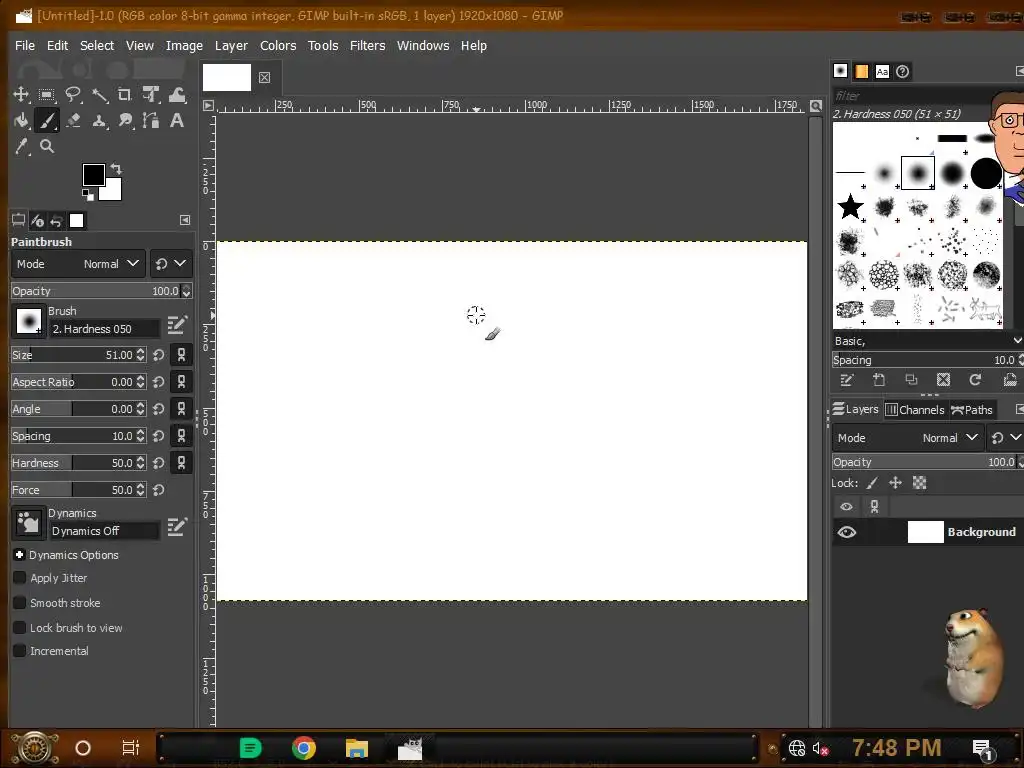This screenshot has width=1024, height=768.
Task: Select the Smudge tool
Action: click(125, 121)
